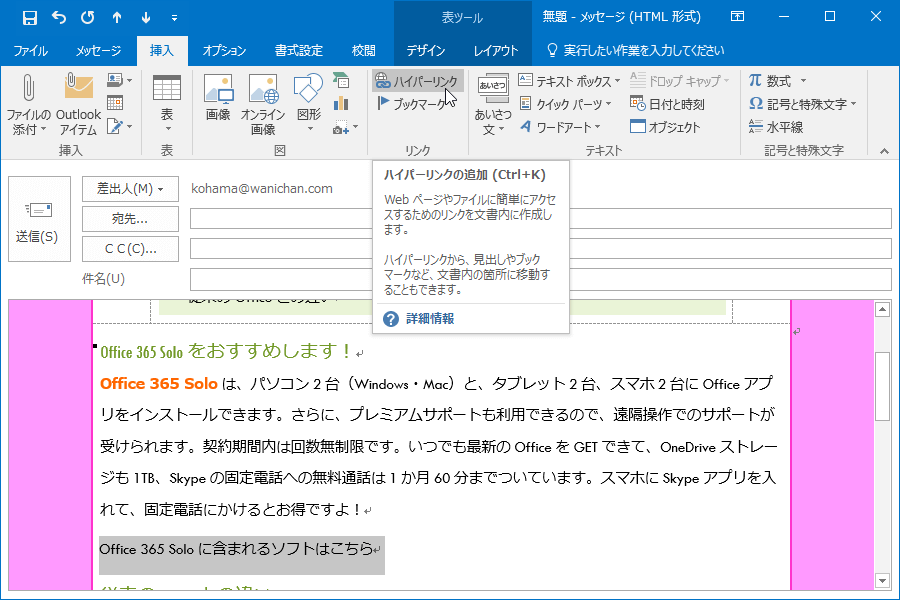Click the sender address kohama@wanichan.com

point(262,188)
